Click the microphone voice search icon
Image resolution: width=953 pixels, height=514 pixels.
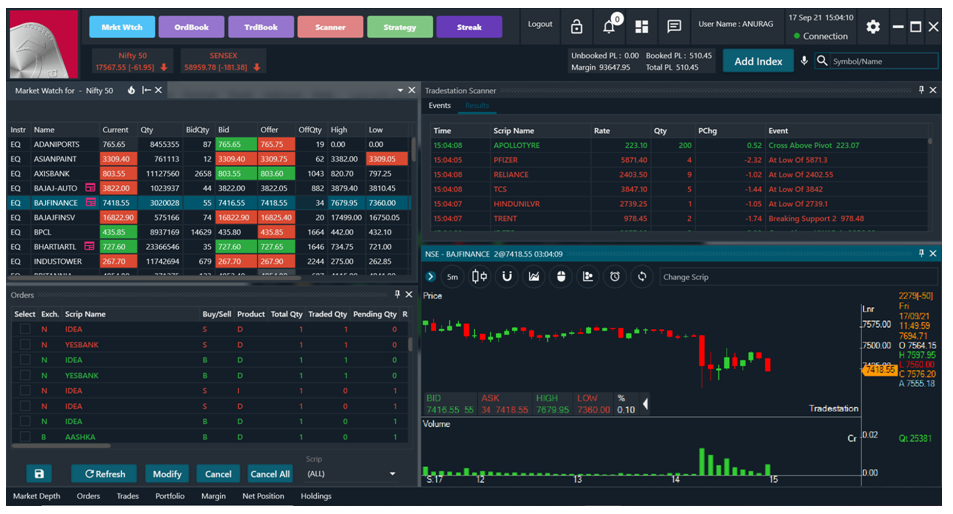[803, 61]
